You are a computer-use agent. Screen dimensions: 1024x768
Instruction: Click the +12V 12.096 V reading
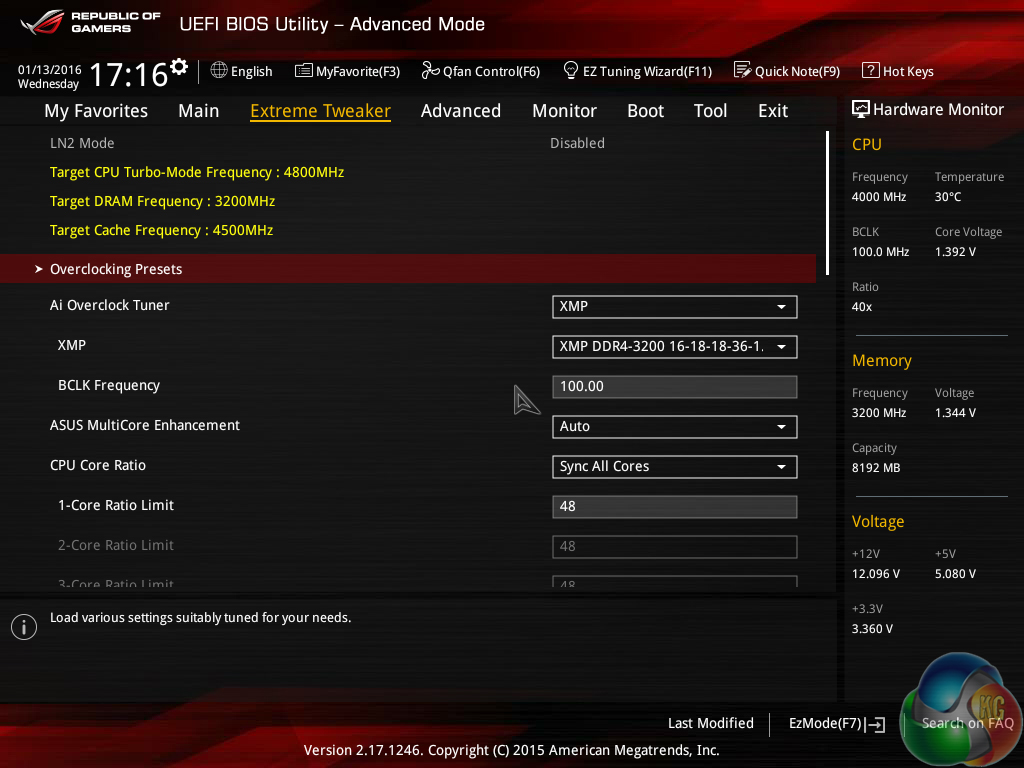coord(876,573)
